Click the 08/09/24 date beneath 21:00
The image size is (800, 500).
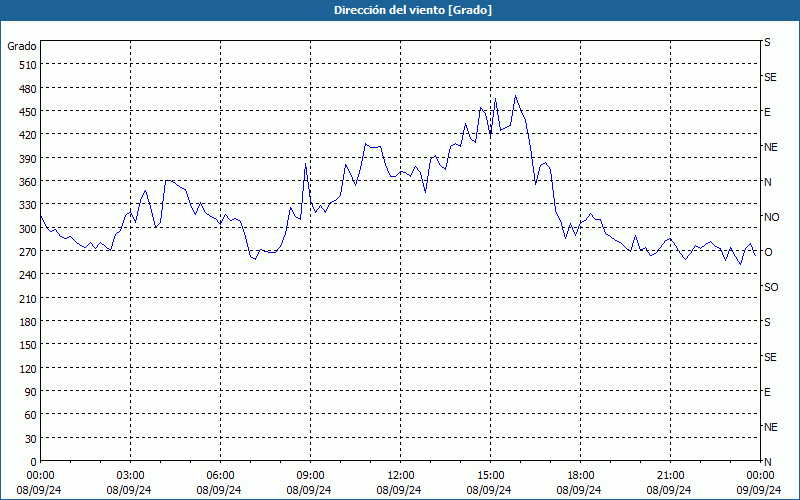669,490
